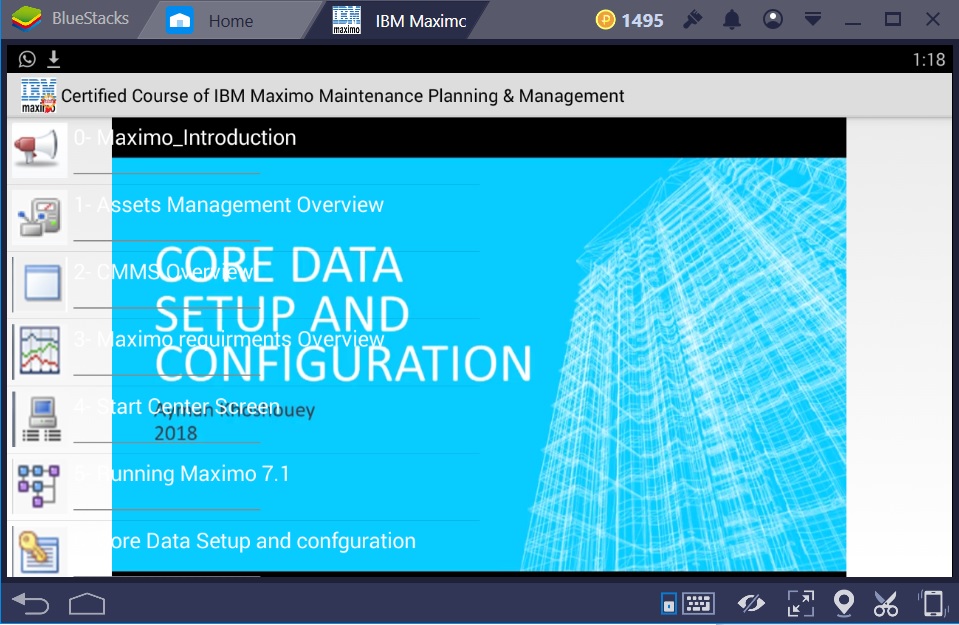
Task: Open the Maximo Introduction megaphone icon
Action: 39,150
